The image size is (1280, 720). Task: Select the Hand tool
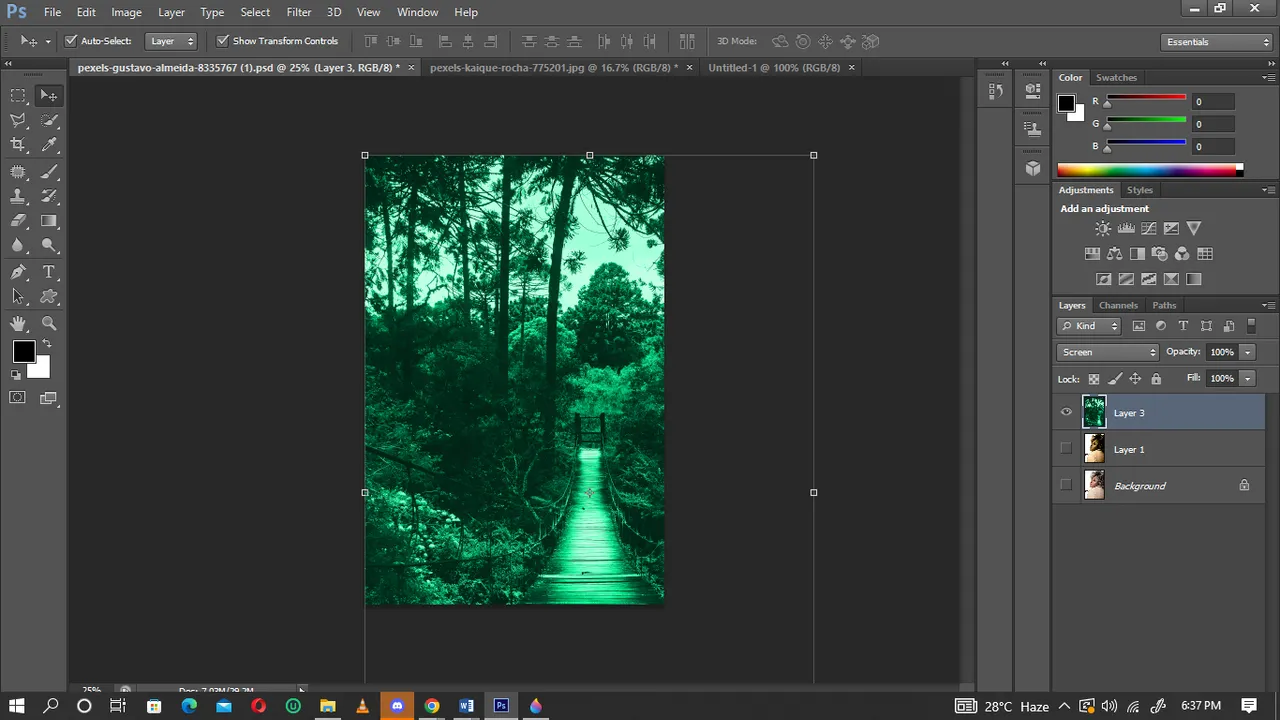tap(18, 323)
